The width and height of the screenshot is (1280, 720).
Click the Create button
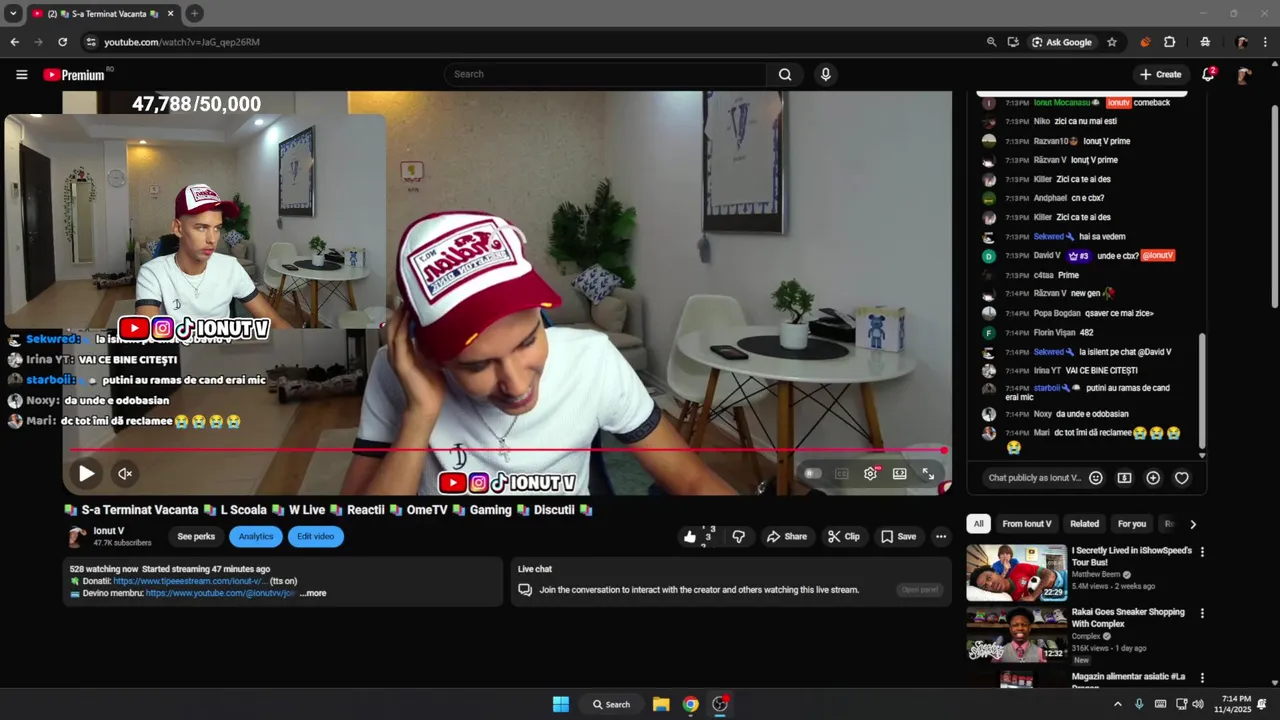click(x=1160, y=74)
